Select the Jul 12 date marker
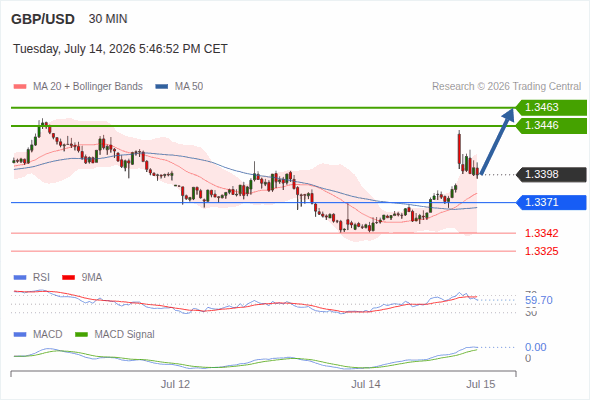The width and height of the screenshot is (590, 400). click(x=175, y=384)
